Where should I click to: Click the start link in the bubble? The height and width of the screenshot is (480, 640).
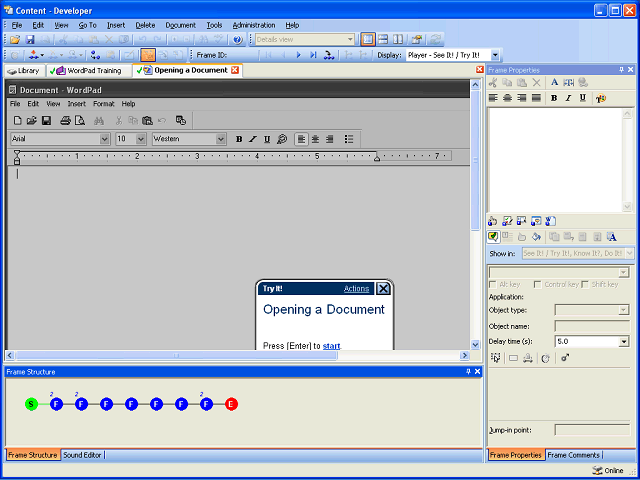[331, 346]
